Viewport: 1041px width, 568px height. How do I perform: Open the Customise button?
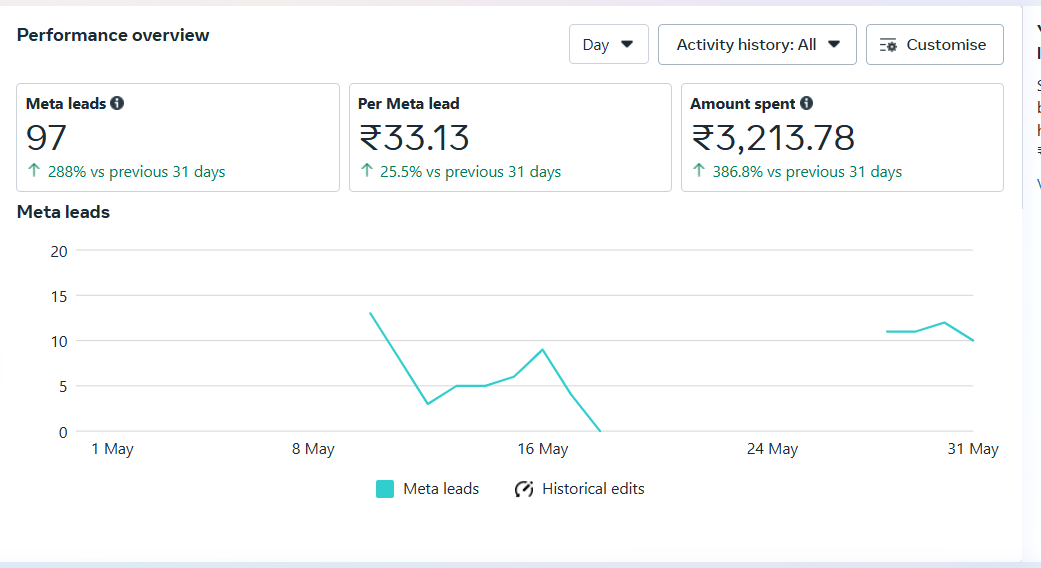tap(935, 44)
